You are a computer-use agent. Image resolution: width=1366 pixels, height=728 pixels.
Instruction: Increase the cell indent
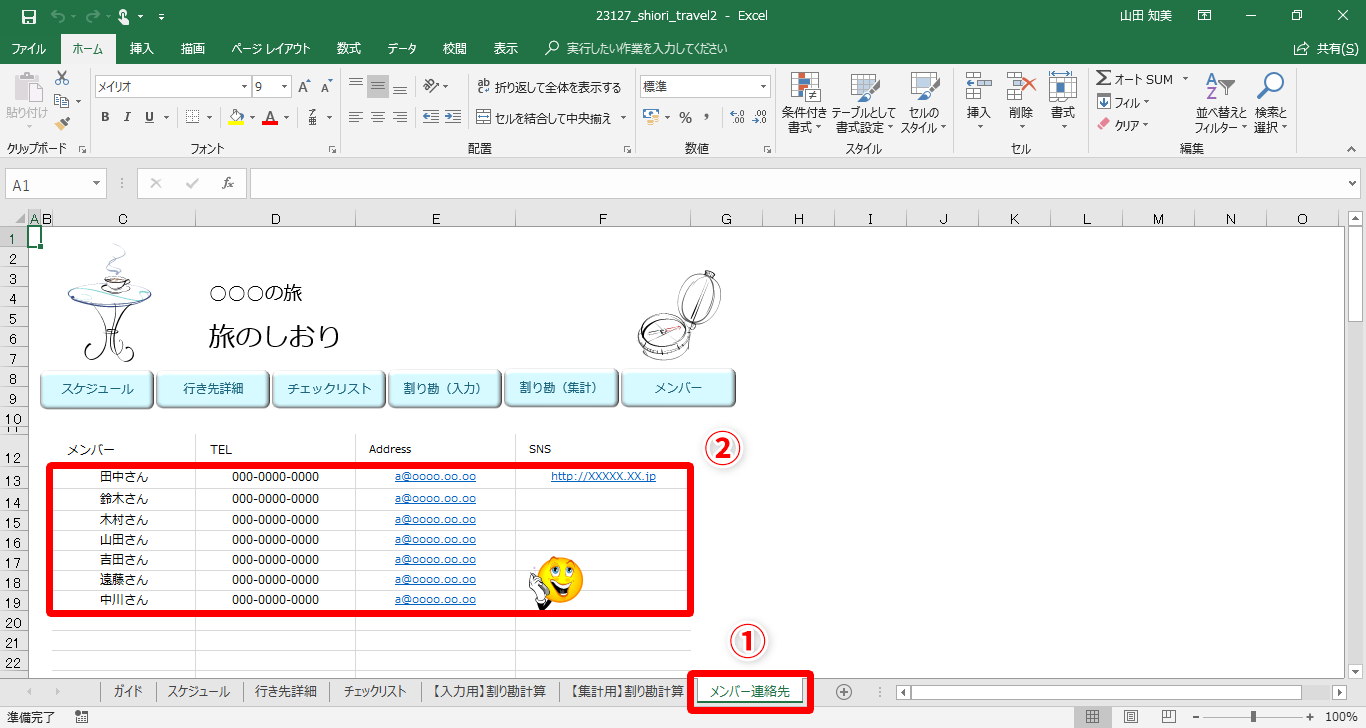click(x=454, y=117)
